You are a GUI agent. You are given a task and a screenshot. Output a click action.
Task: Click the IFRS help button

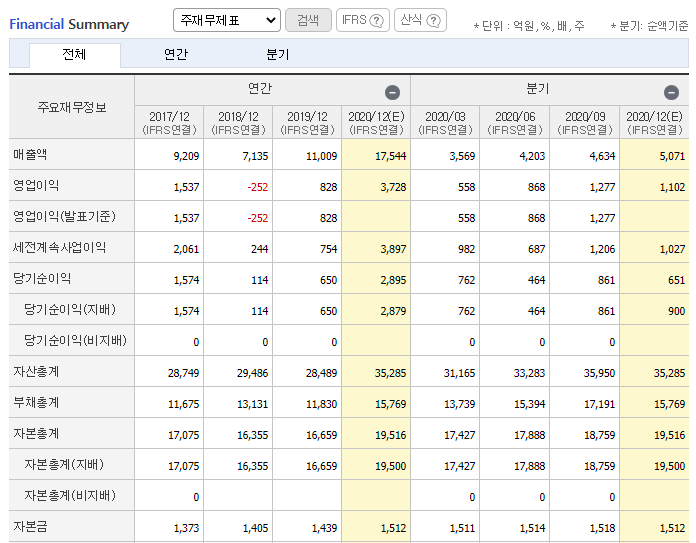[x=363, y=20]
